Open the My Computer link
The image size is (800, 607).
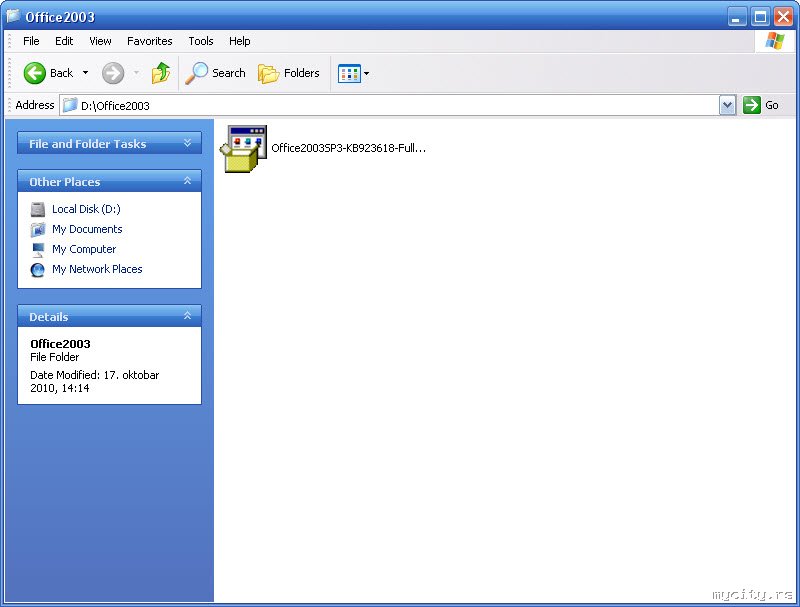click(x=84, y=249)
